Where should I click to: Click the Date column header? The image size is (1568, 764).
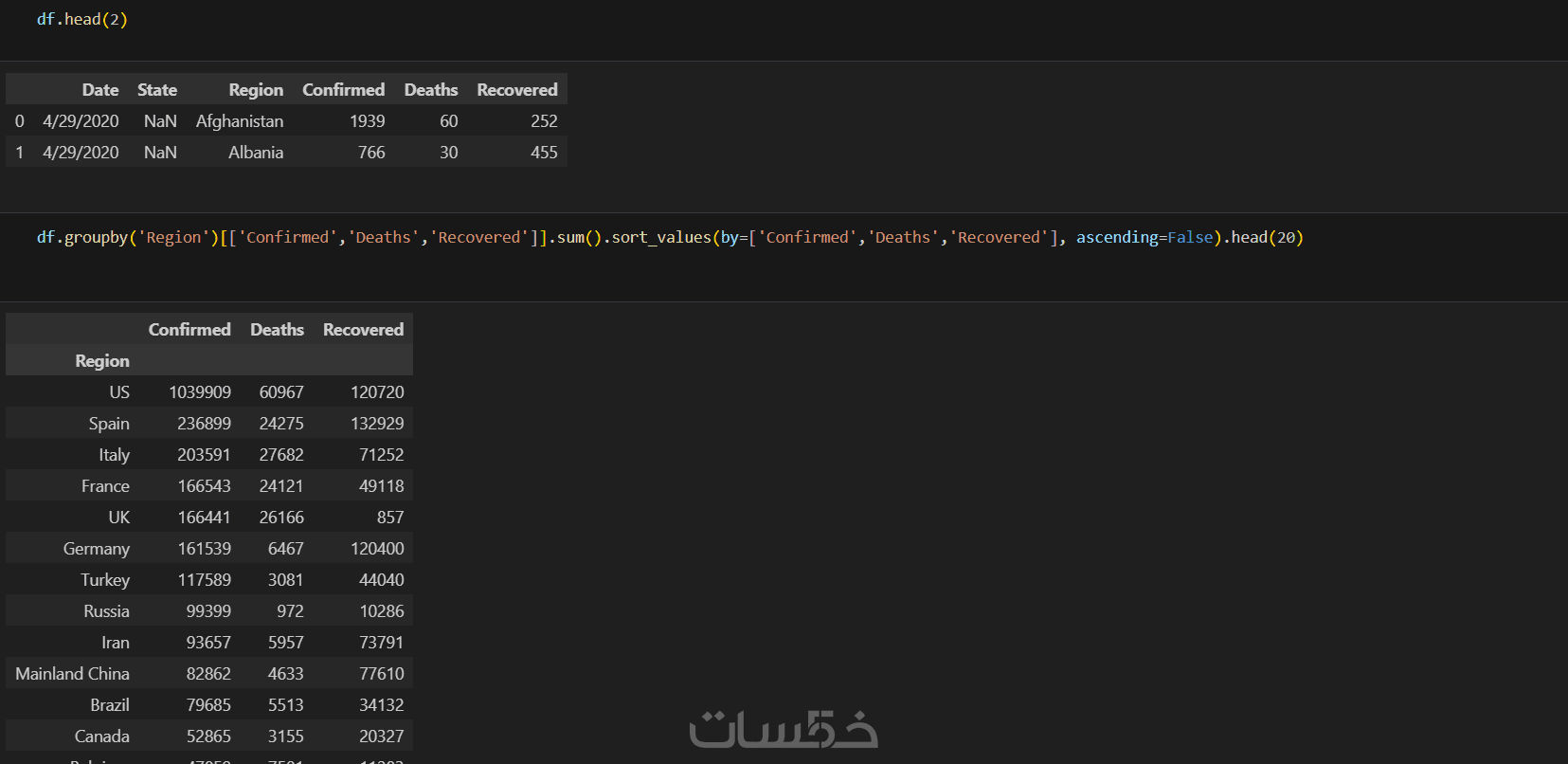point(99,90)
